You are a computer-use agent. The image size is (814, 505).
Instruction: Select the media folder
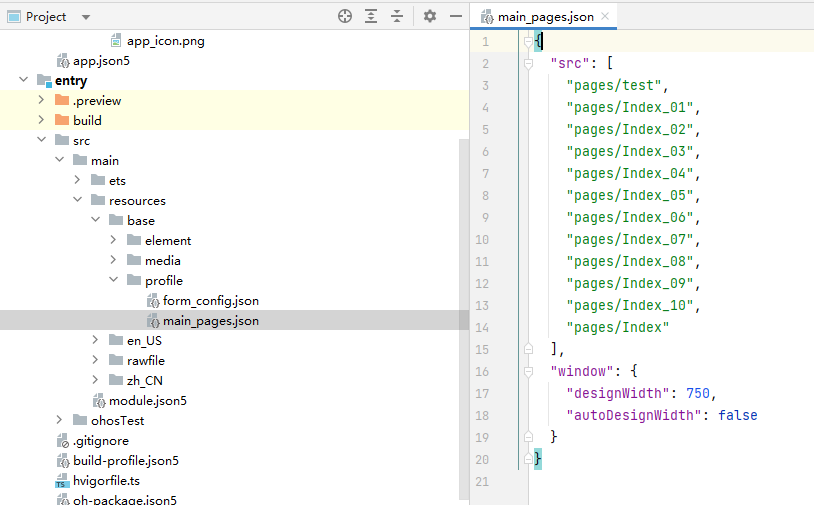(x=162, y=261)
